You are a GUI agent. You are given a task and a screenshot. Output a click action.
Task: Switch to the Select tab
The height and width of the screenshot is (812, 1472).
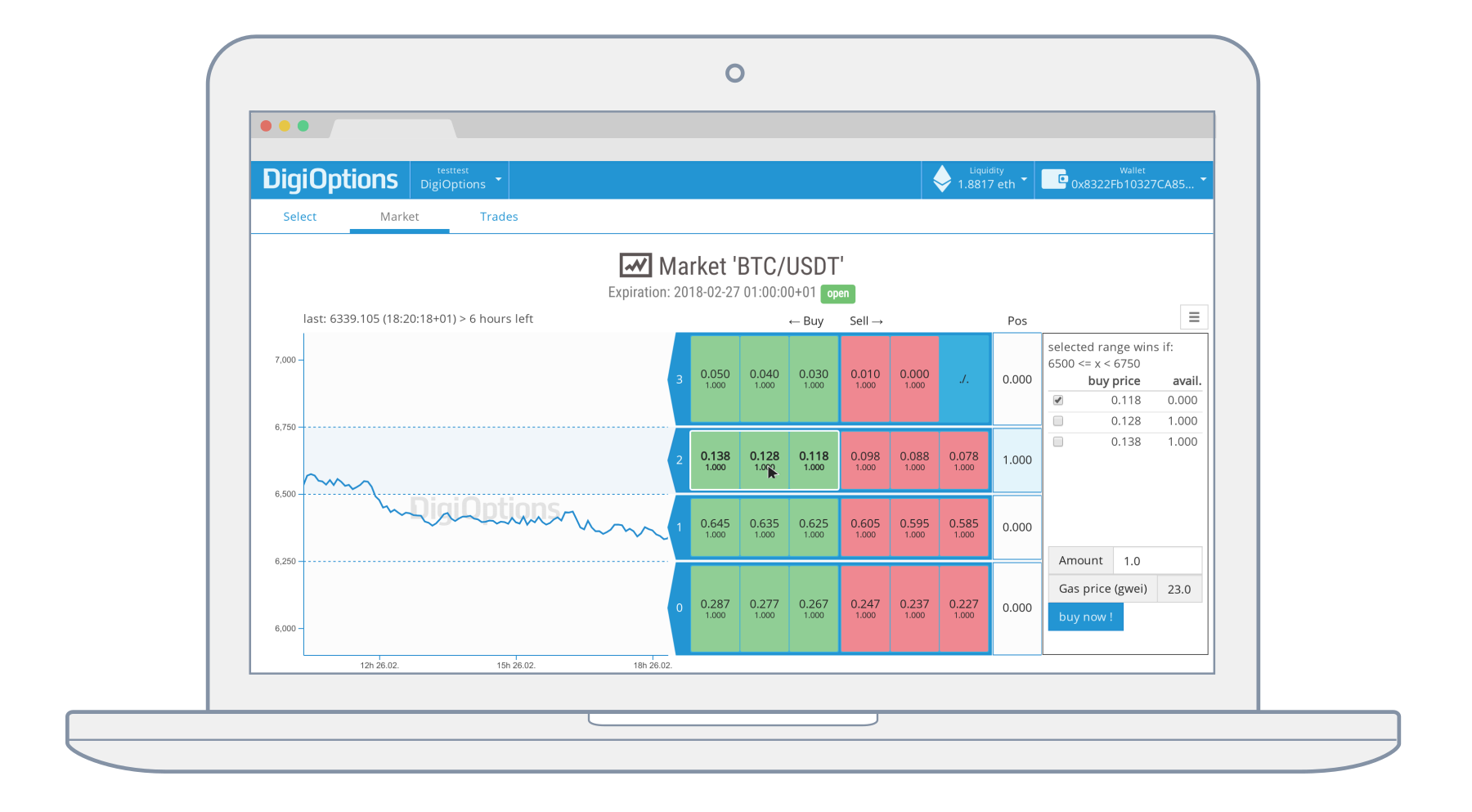[x=300, y=217]
